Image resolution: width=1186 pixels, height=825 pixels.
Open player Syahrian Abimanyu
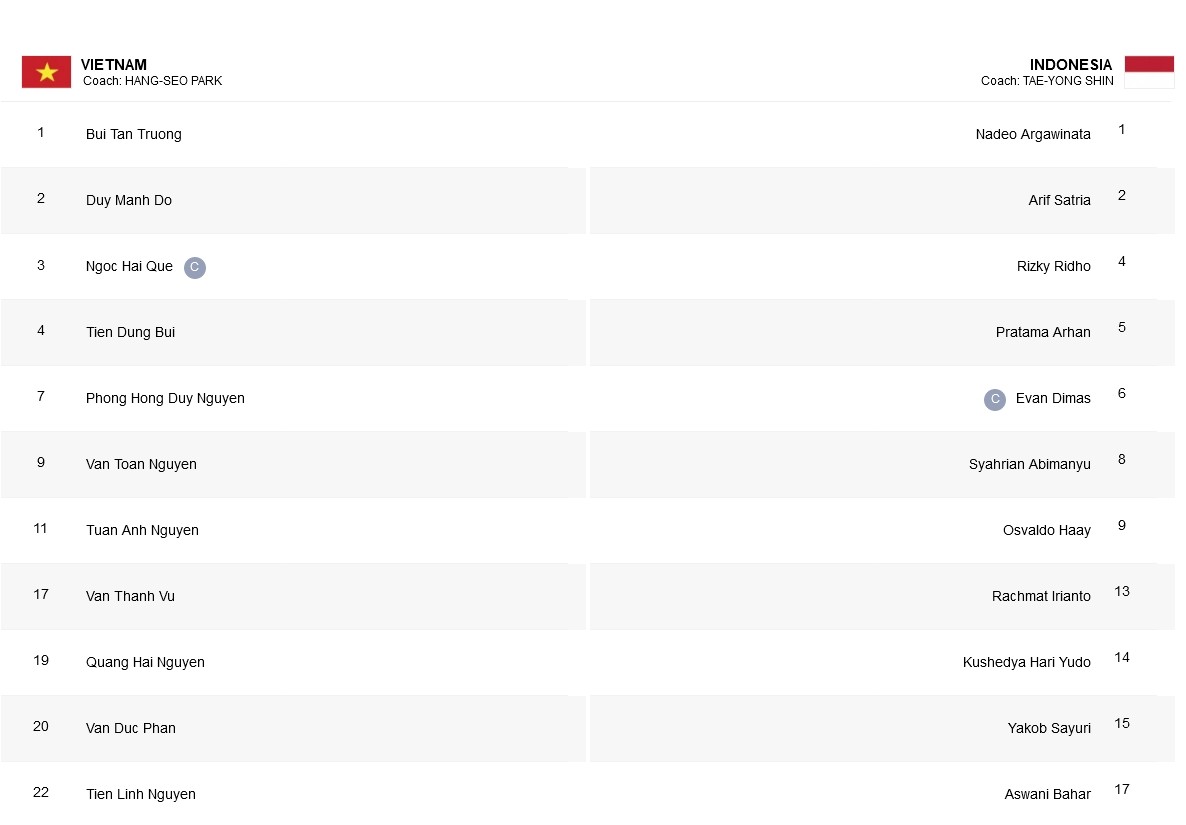tap(1029, 464)
